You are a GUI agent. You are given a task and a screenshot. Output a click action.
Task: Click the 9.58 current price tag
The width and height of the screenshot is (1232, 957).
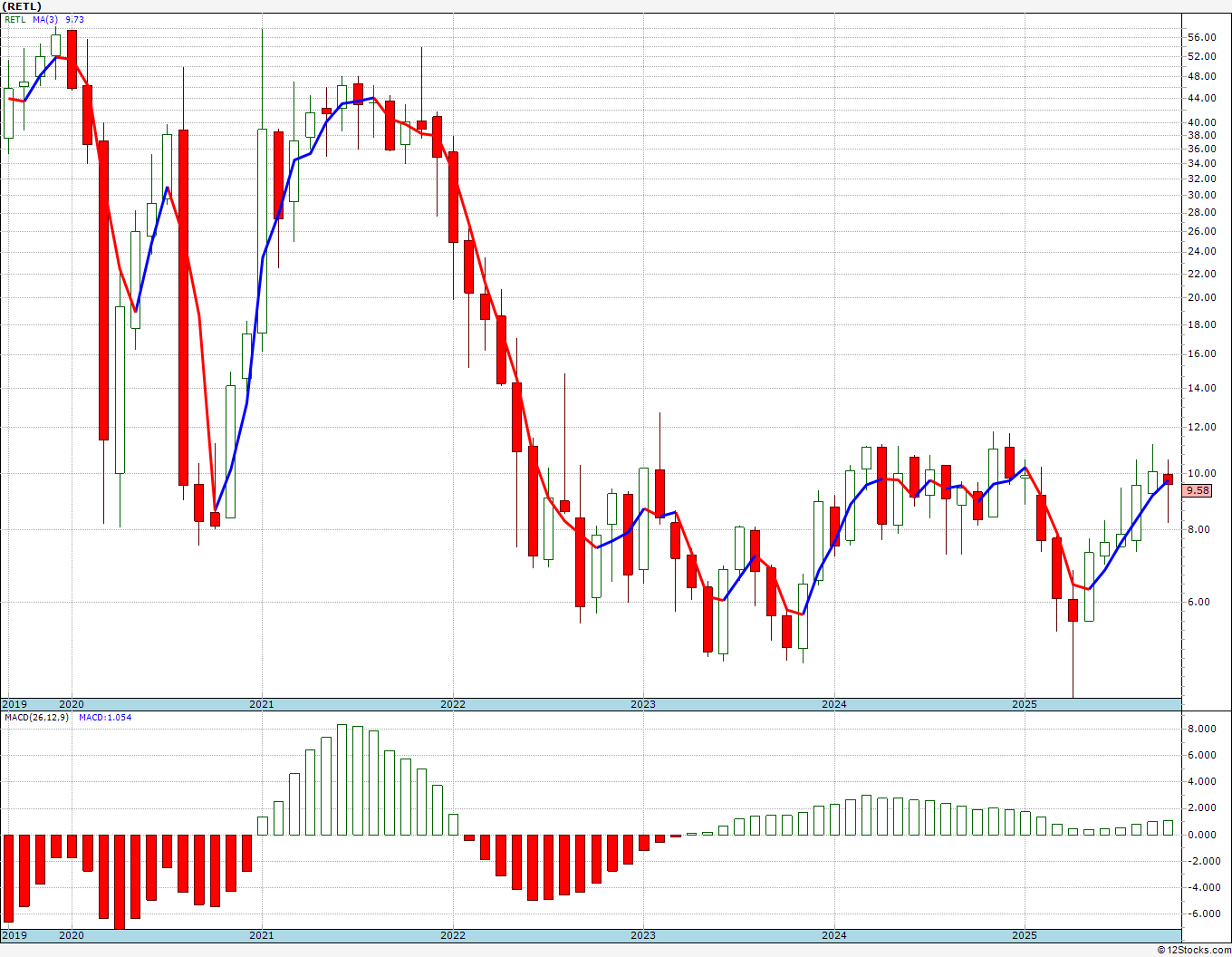(x=1198, y=490)
